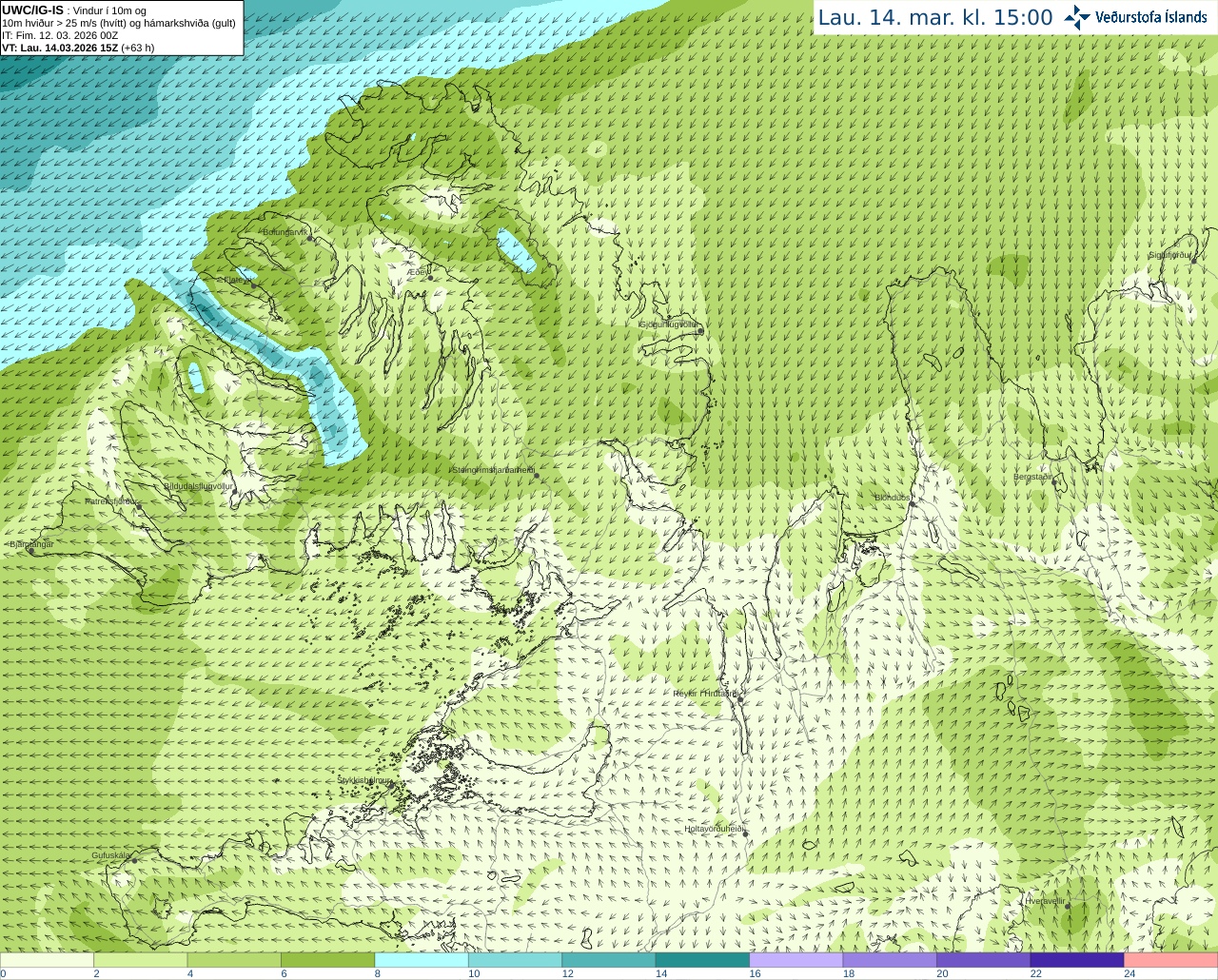Click the 20–22 m/s purple swatch
The height and width of the screenshot is (980, 1218).
pyautogui.click(x=983, y=960)
